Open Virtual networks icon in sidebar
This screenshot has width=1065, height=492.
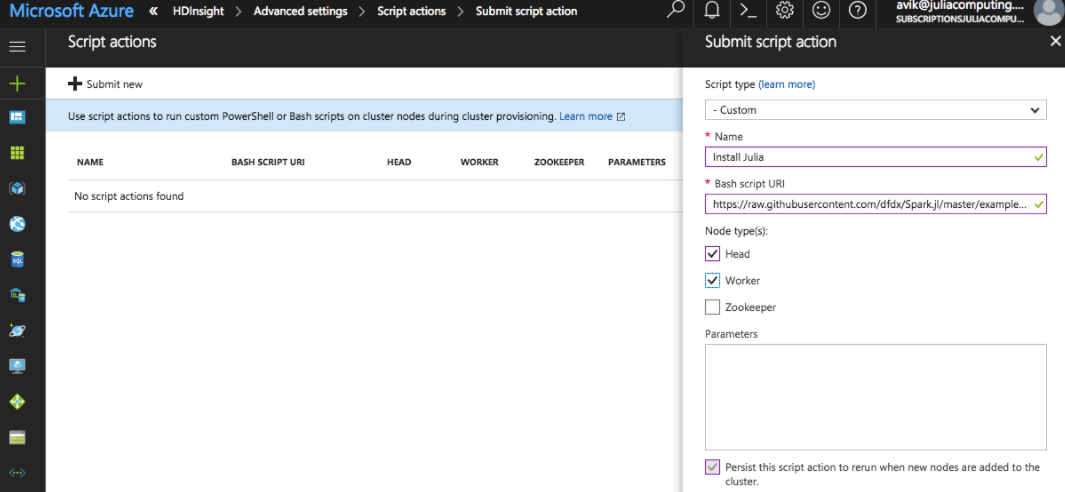point(17,472)
